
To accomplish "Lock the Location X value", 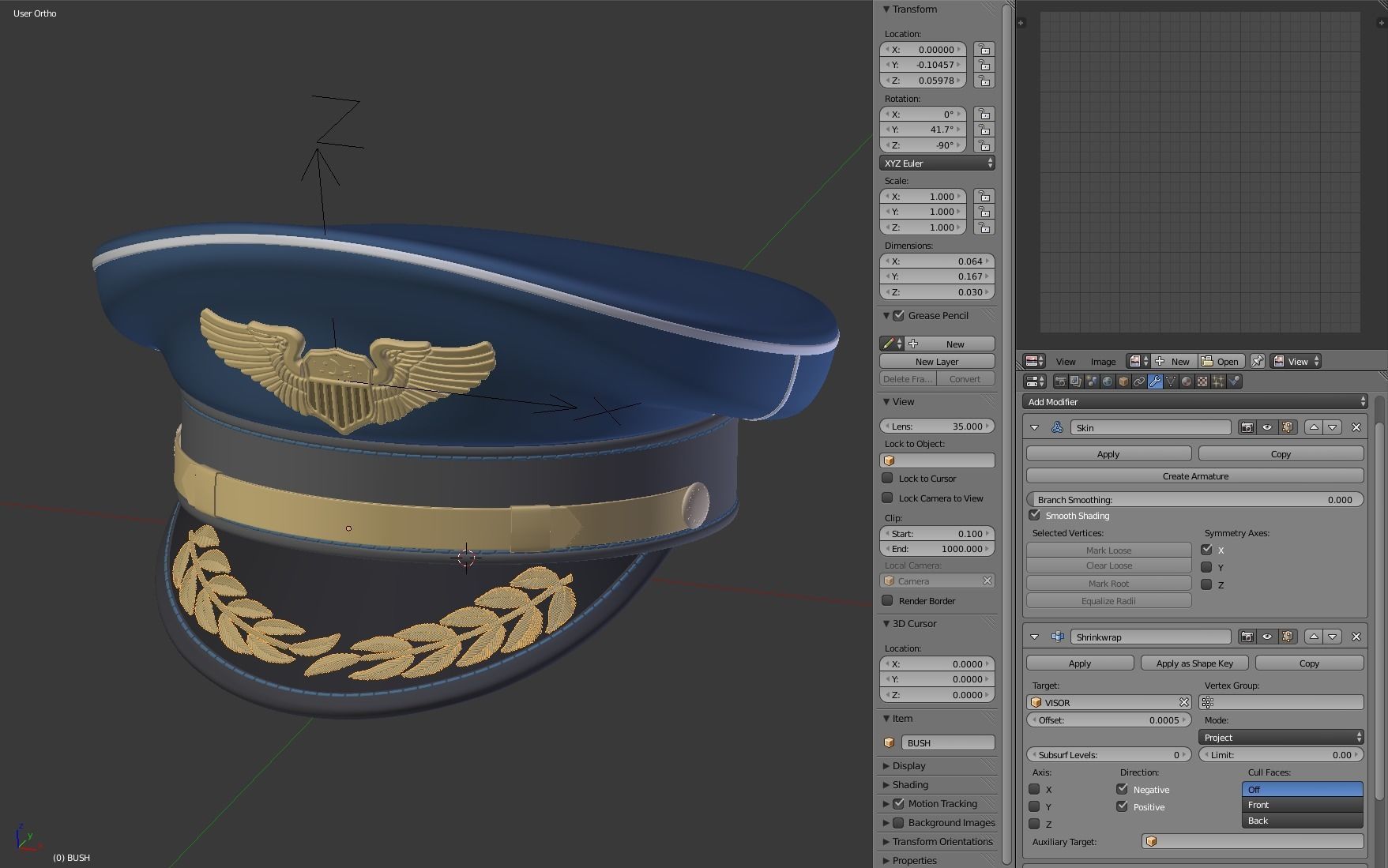I will (x=984, y=49).
